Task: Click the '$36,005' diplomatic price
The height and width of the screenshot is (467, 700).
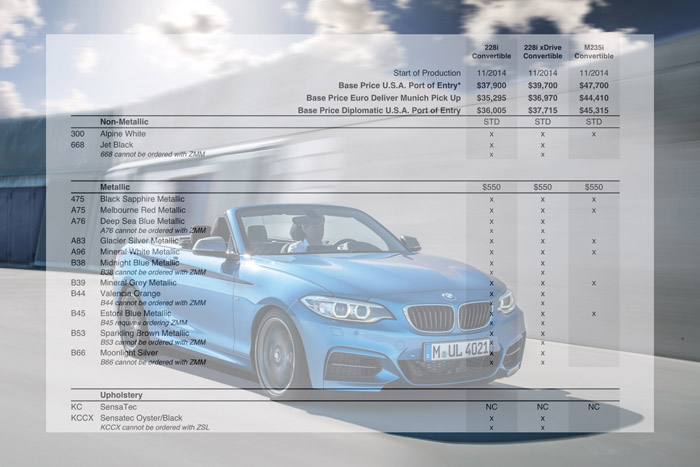Action: [x=491, y=110]
